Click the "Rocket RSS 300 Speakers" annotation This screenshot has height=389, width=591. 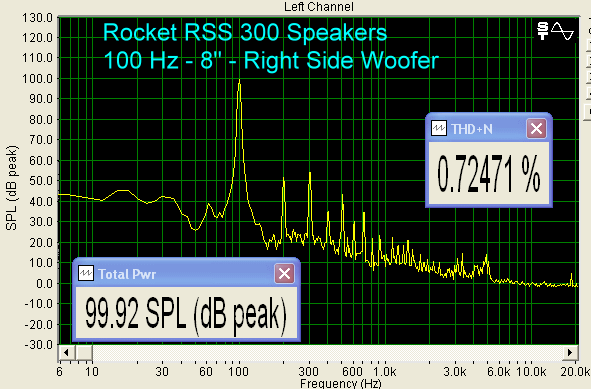pos(245,32)
